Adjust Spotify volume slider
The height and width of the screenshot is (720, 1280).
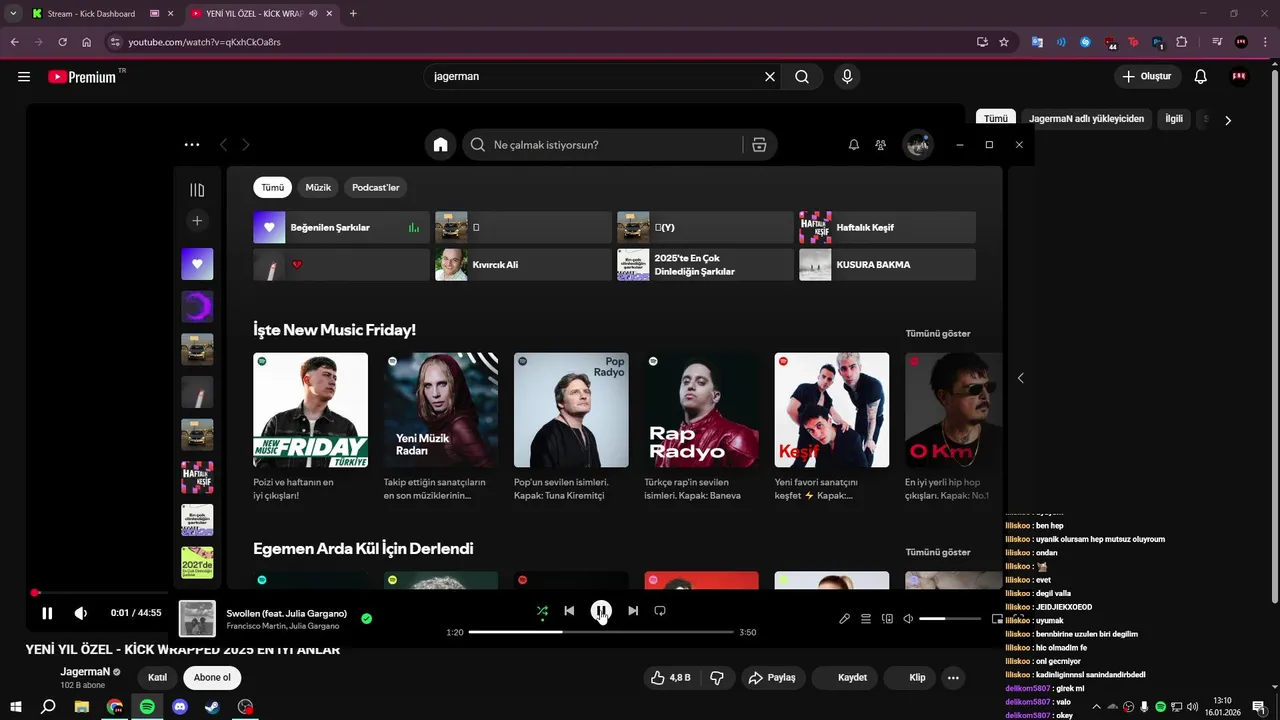[950, 619]
